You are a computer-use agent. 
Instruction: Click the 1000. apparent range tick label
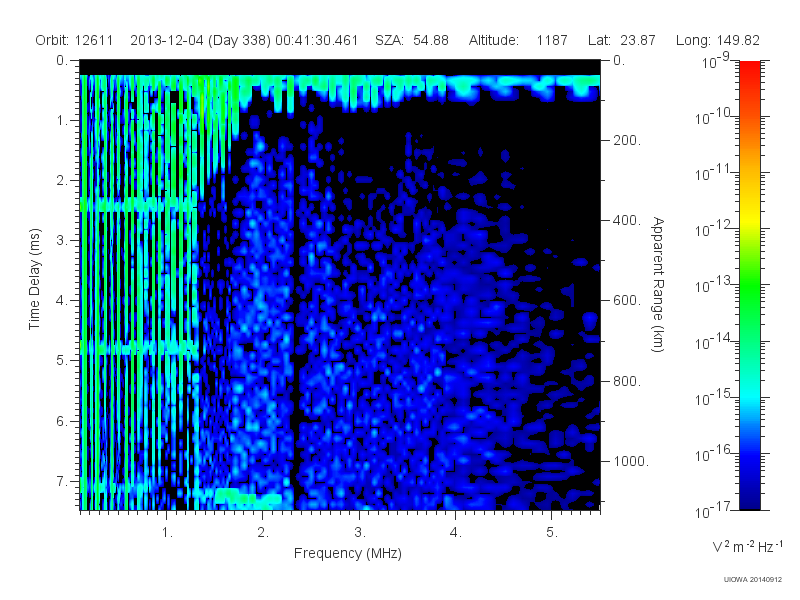pos(631,461)
